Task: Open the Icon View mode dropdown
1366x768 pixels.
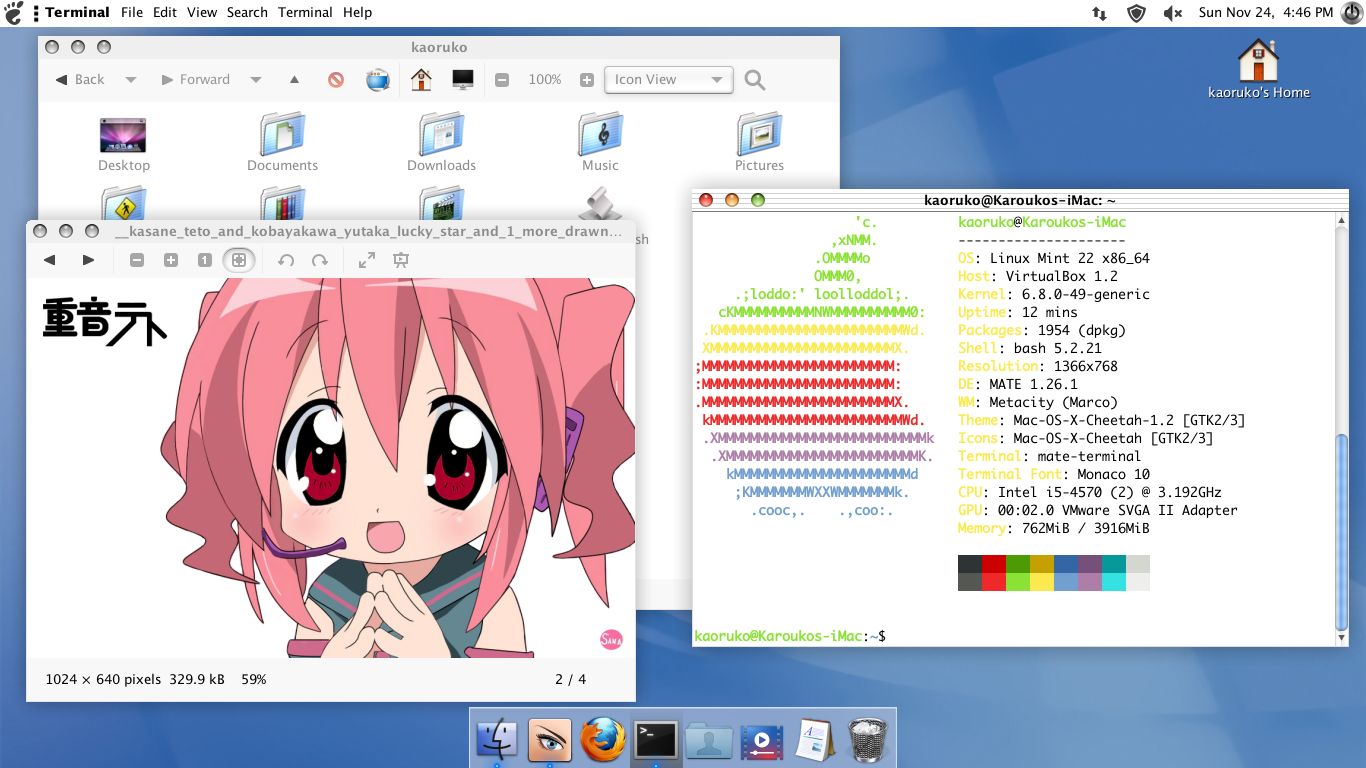Action: coord(669,80)
